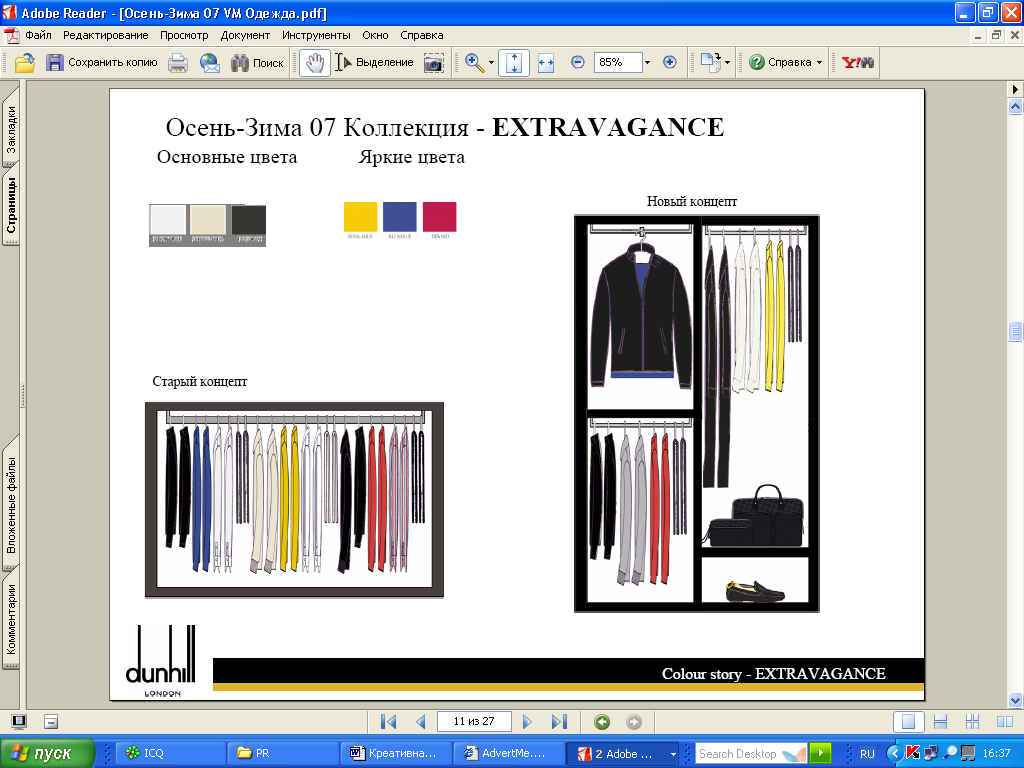This screenshot has width=1024, height=768.
Task: Click the Yahoo toolbar icon
Action: 857,63
